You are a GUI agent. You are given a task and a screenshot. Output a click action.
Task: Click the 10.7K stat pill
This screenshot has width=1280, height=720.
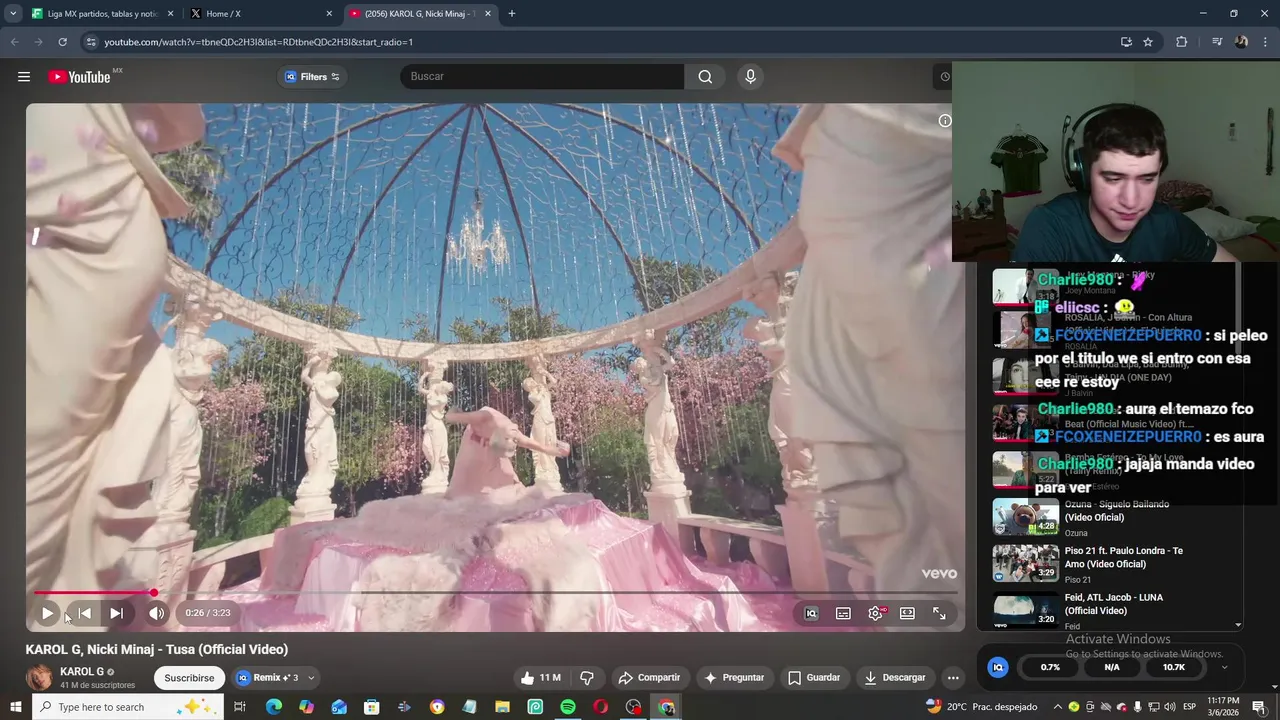coord(1173,667)
